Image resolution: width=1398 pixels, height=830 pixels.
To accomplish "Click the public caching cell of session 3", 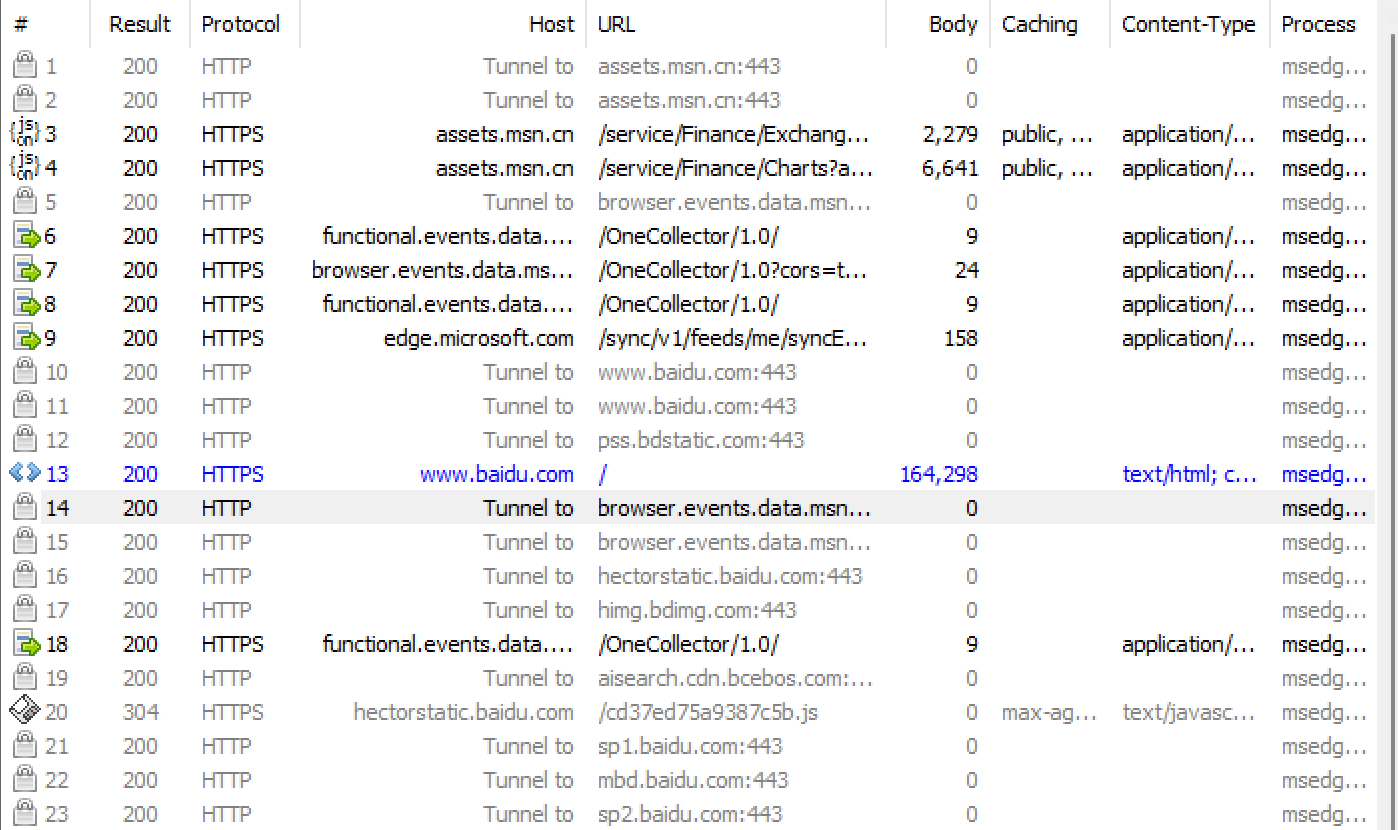I will [1047, 135].
